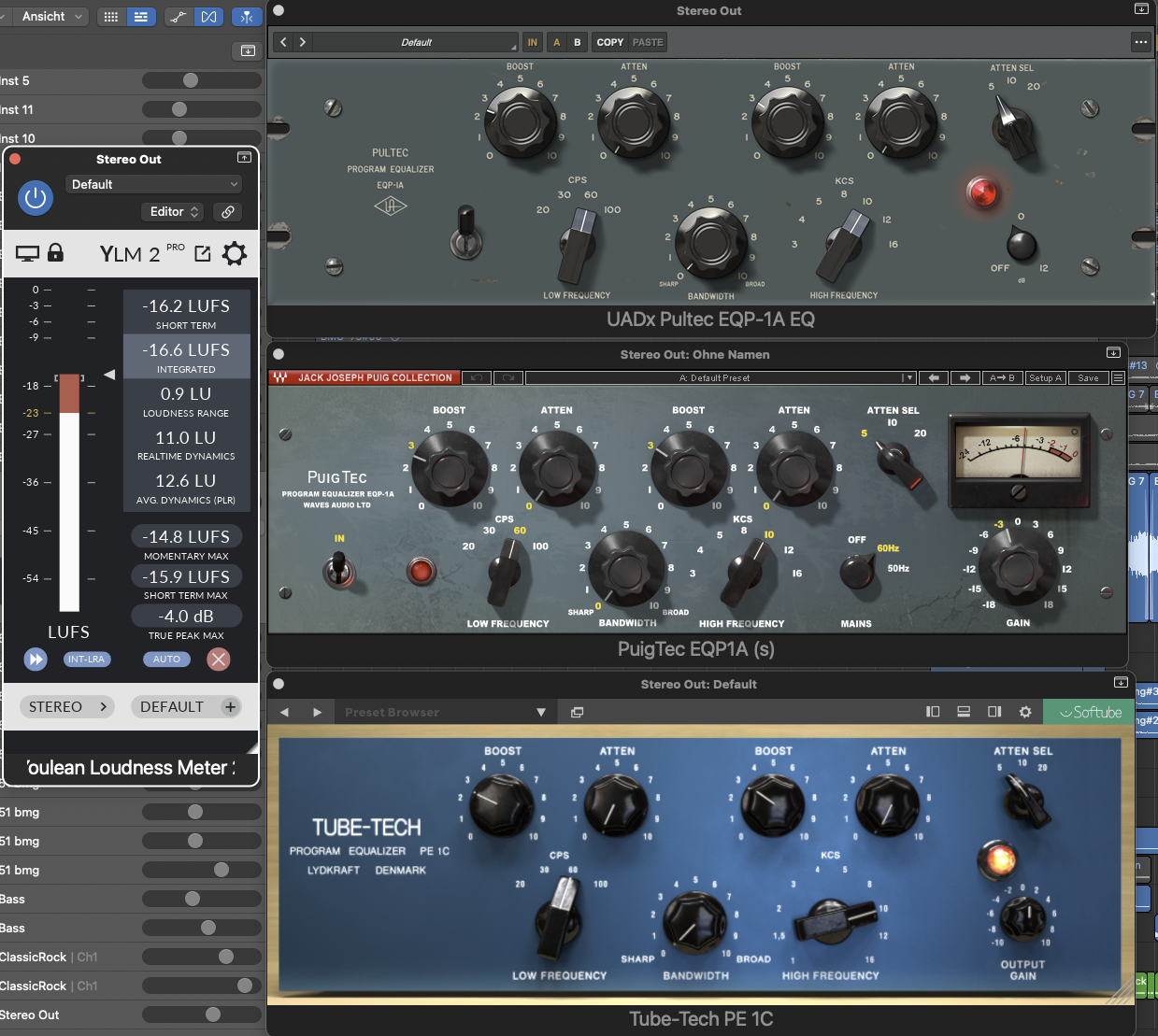
Task: Toggle the Loudness Meter power button
Action: (36, 197)
